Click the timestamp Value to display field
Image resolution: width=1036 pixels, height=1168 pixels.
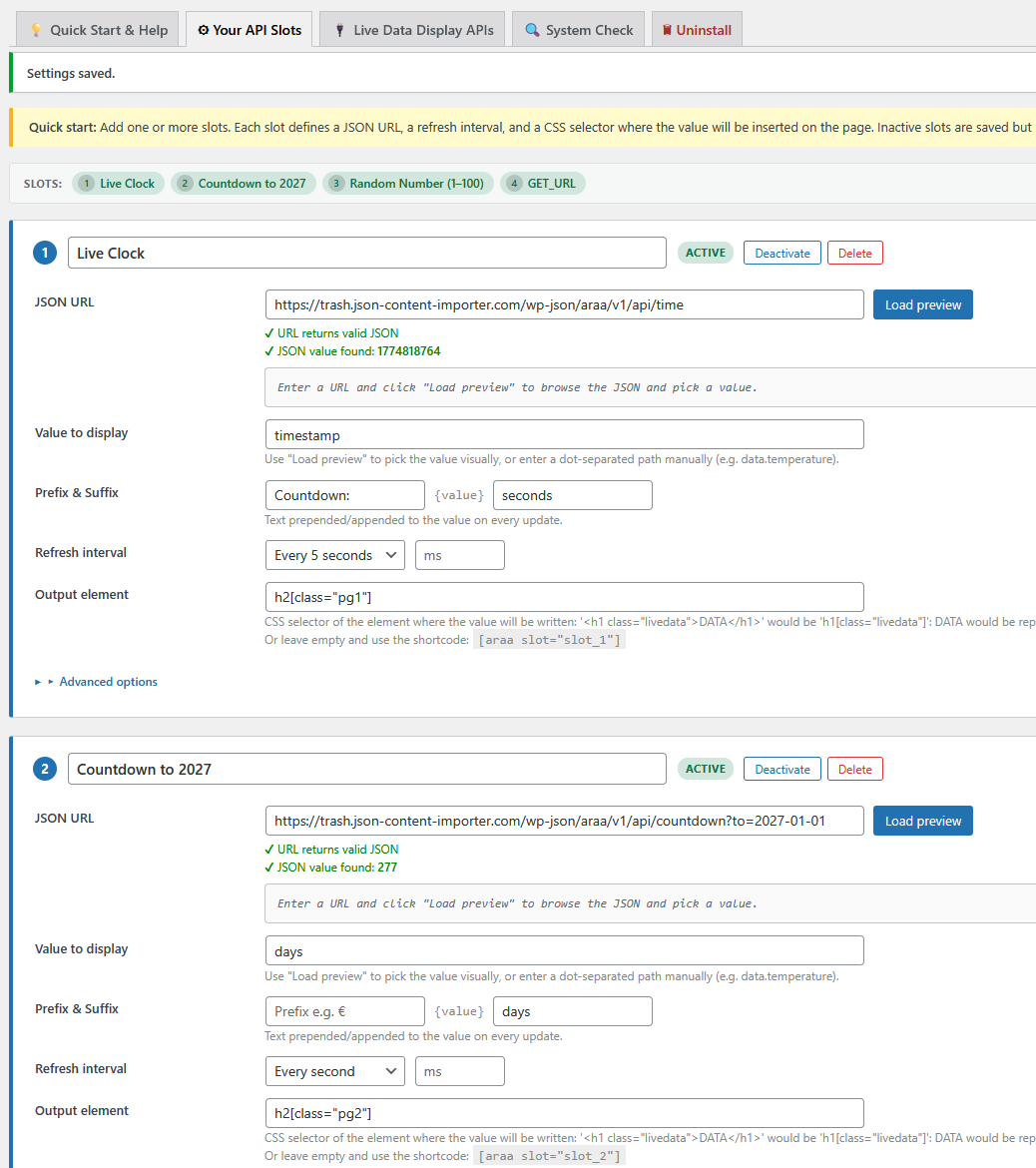564,434
